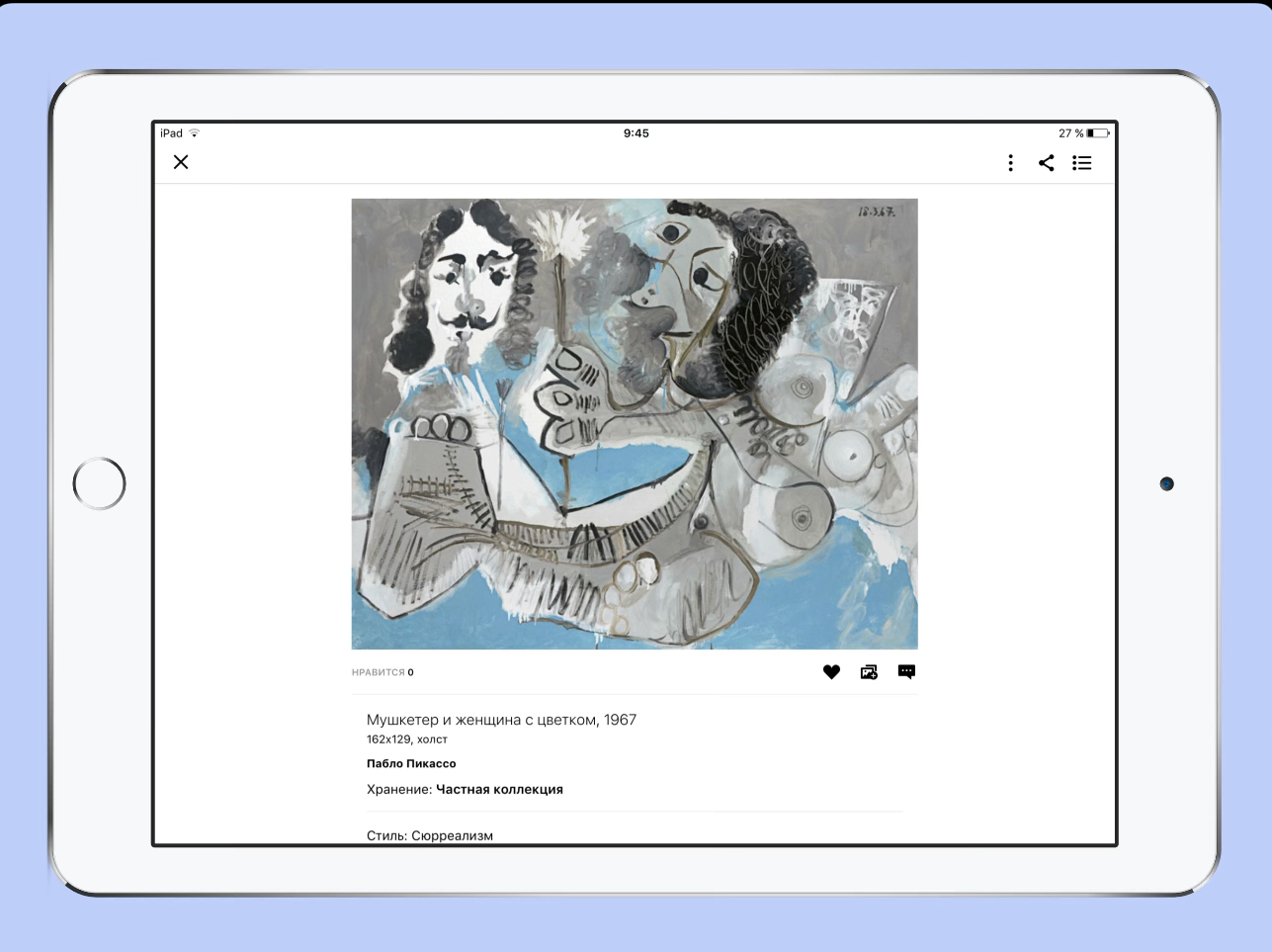Tap the share icon in top bar
Image resolution: width=1272 pixels, height=952 pixels.
(x=1046, y=163)
